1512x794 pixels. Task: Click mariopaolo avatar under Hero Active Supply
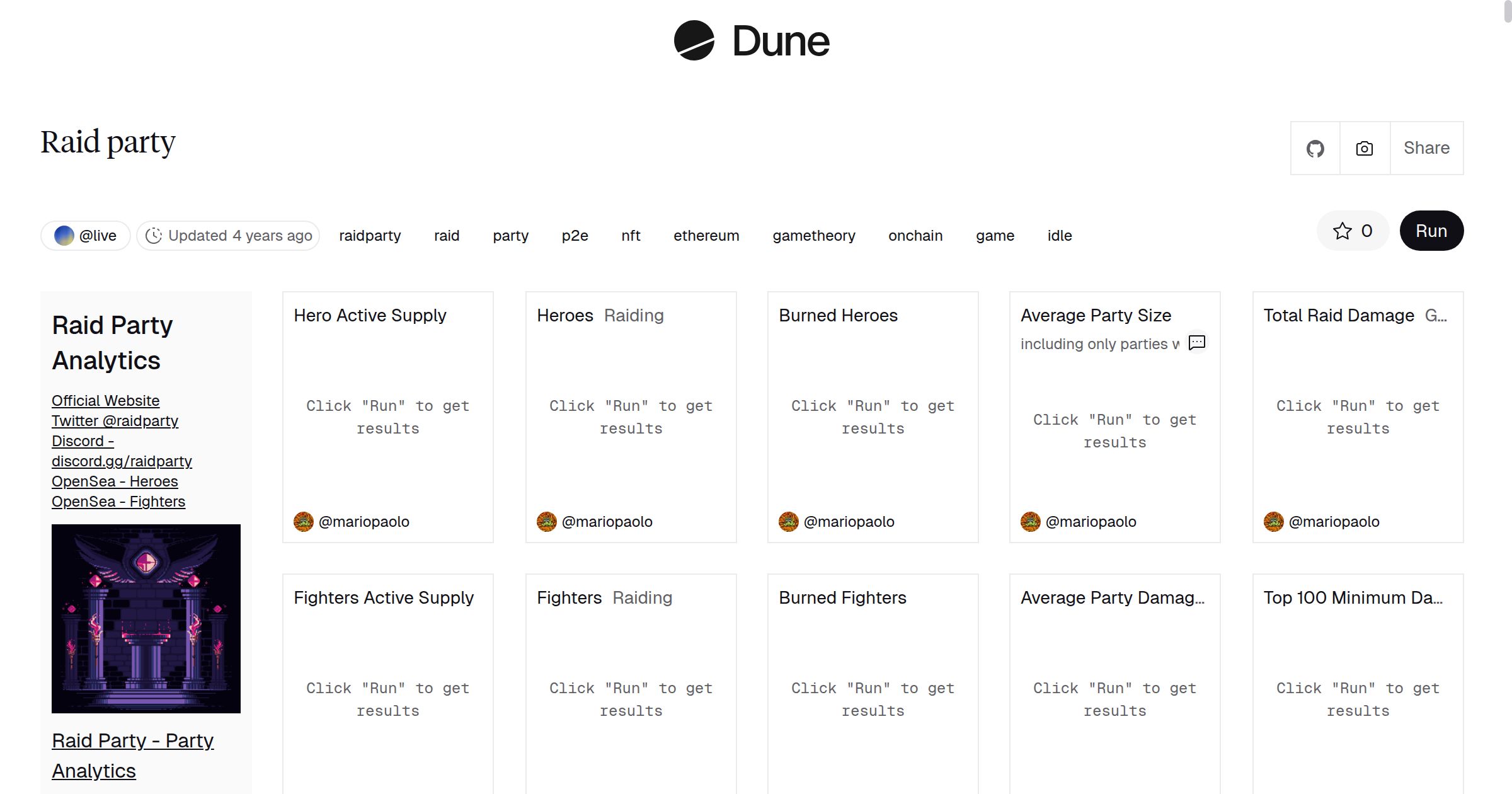(304, 522)
